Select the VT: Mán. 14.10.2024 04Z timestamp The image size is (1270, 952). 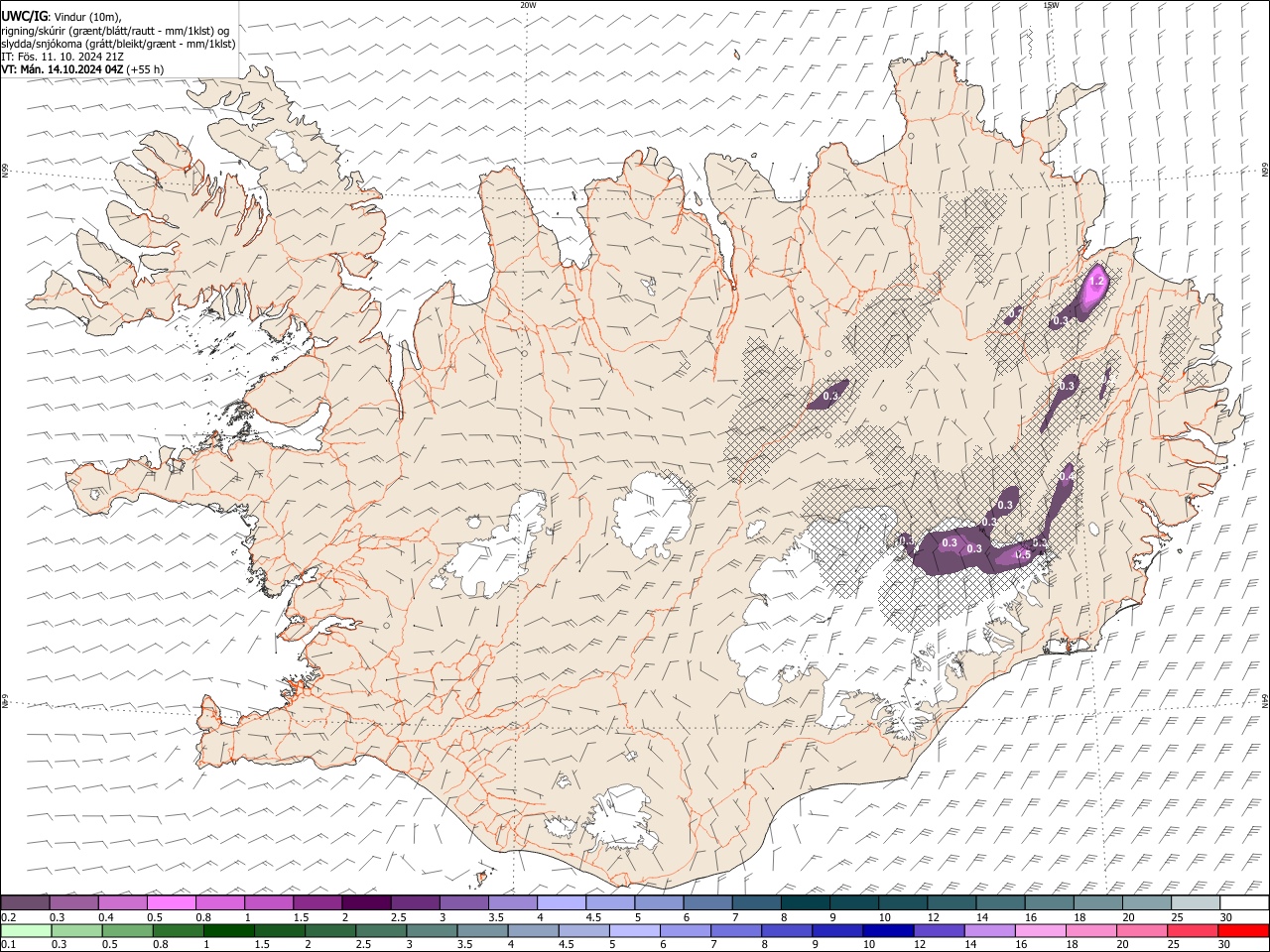(63, 69)
